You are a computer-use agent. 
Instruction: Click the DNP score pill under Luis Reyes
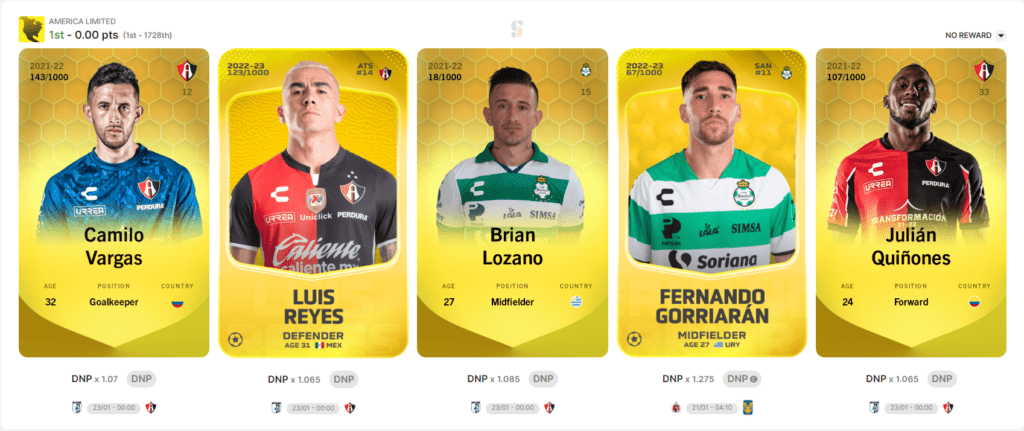[344, 379]
